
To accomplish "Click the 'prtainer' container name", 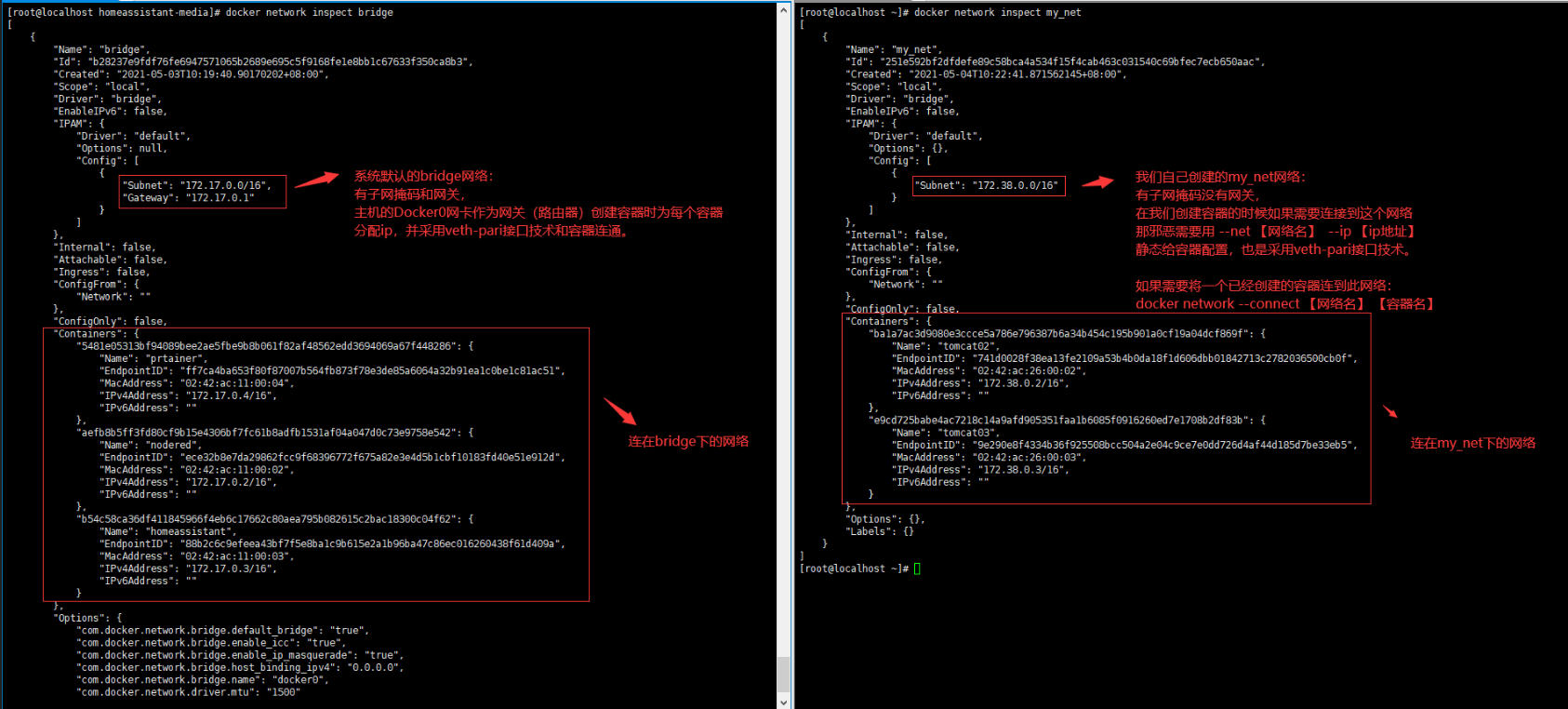I will click(176, 358).
